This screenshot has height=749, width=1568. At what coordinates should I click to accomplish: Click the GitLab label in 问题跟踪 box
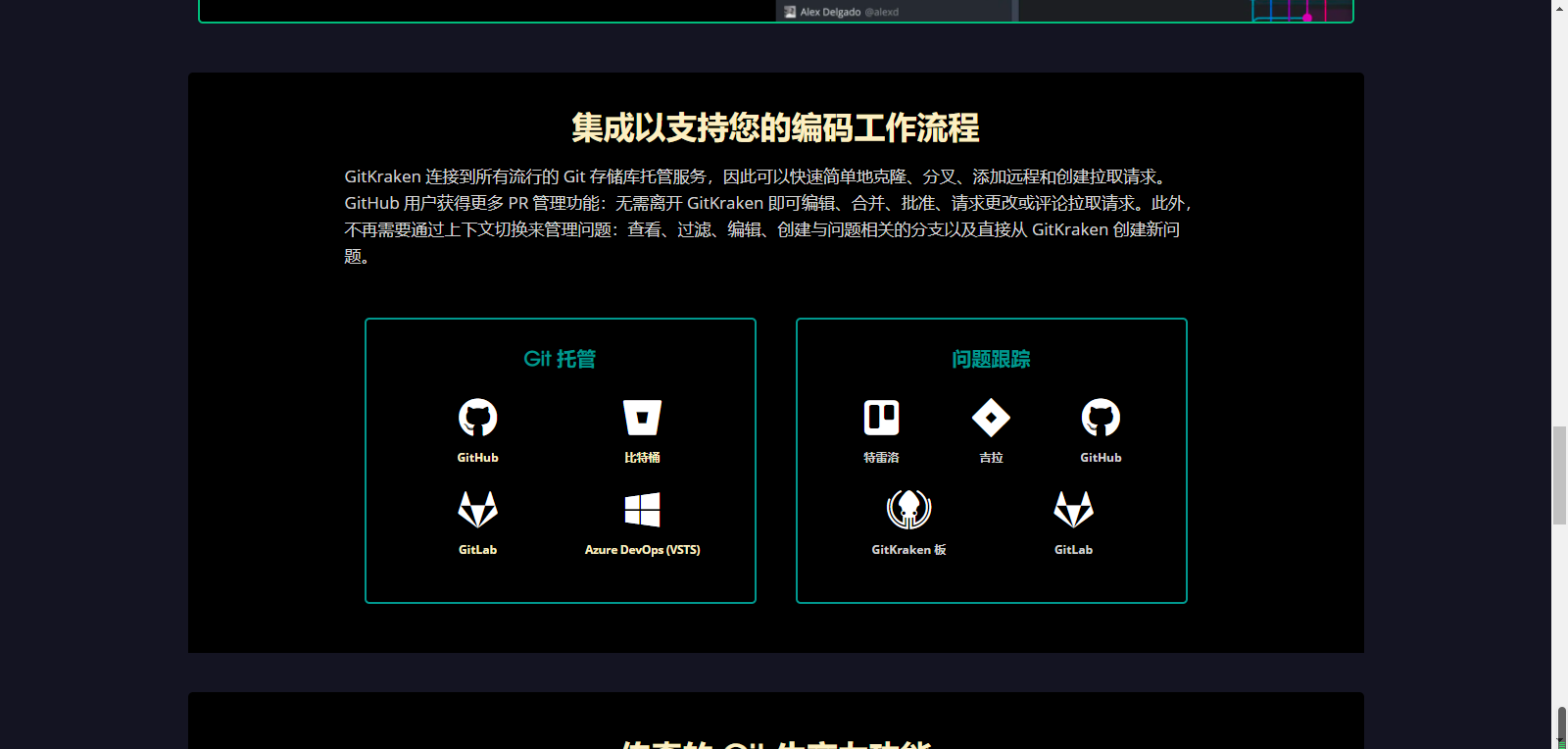pos(1074,550)
